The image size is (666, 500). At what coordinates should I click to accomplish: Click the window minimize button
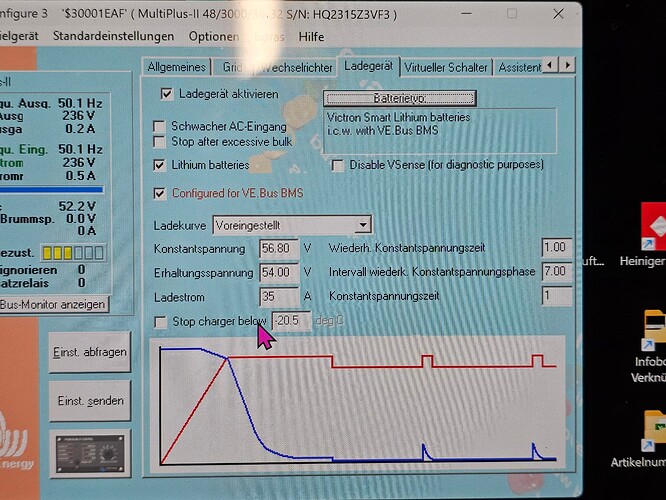(x=466, y=14)
